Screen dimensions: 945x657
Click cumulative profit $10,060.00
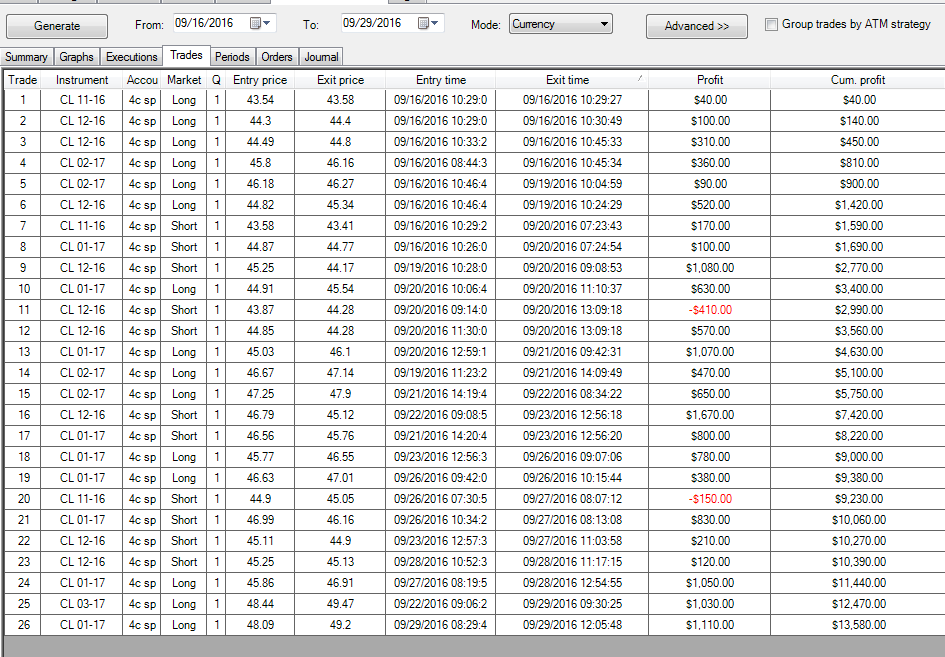click(x=858, y=520)
